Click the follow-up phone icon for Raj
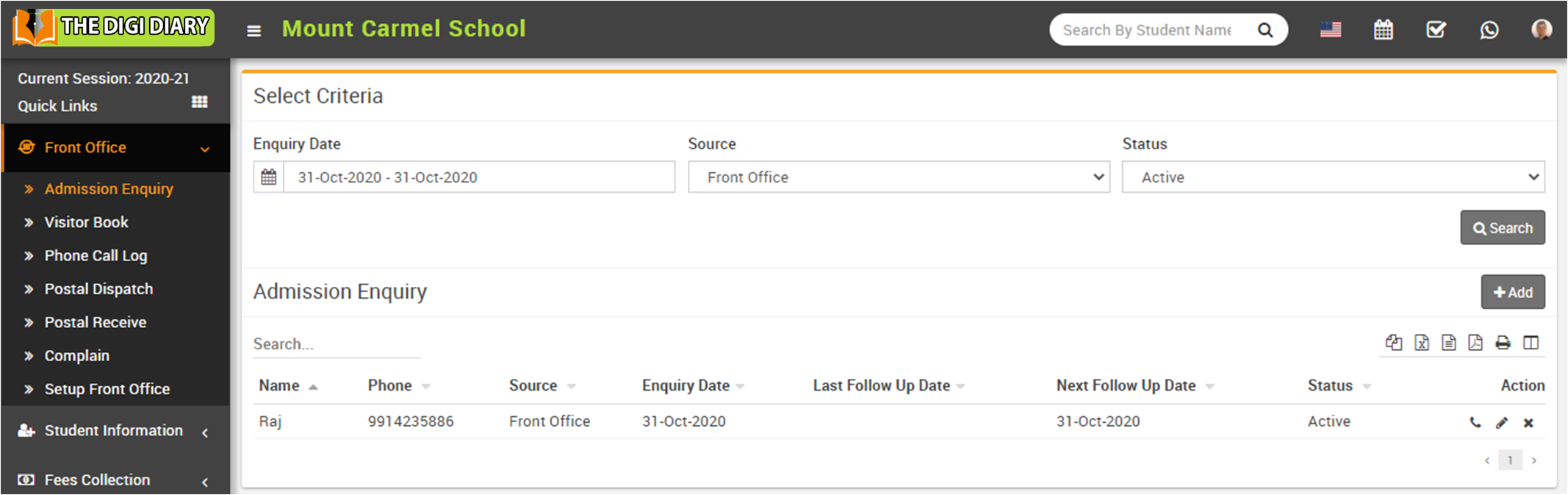1568x495 pixels. 1475,423
